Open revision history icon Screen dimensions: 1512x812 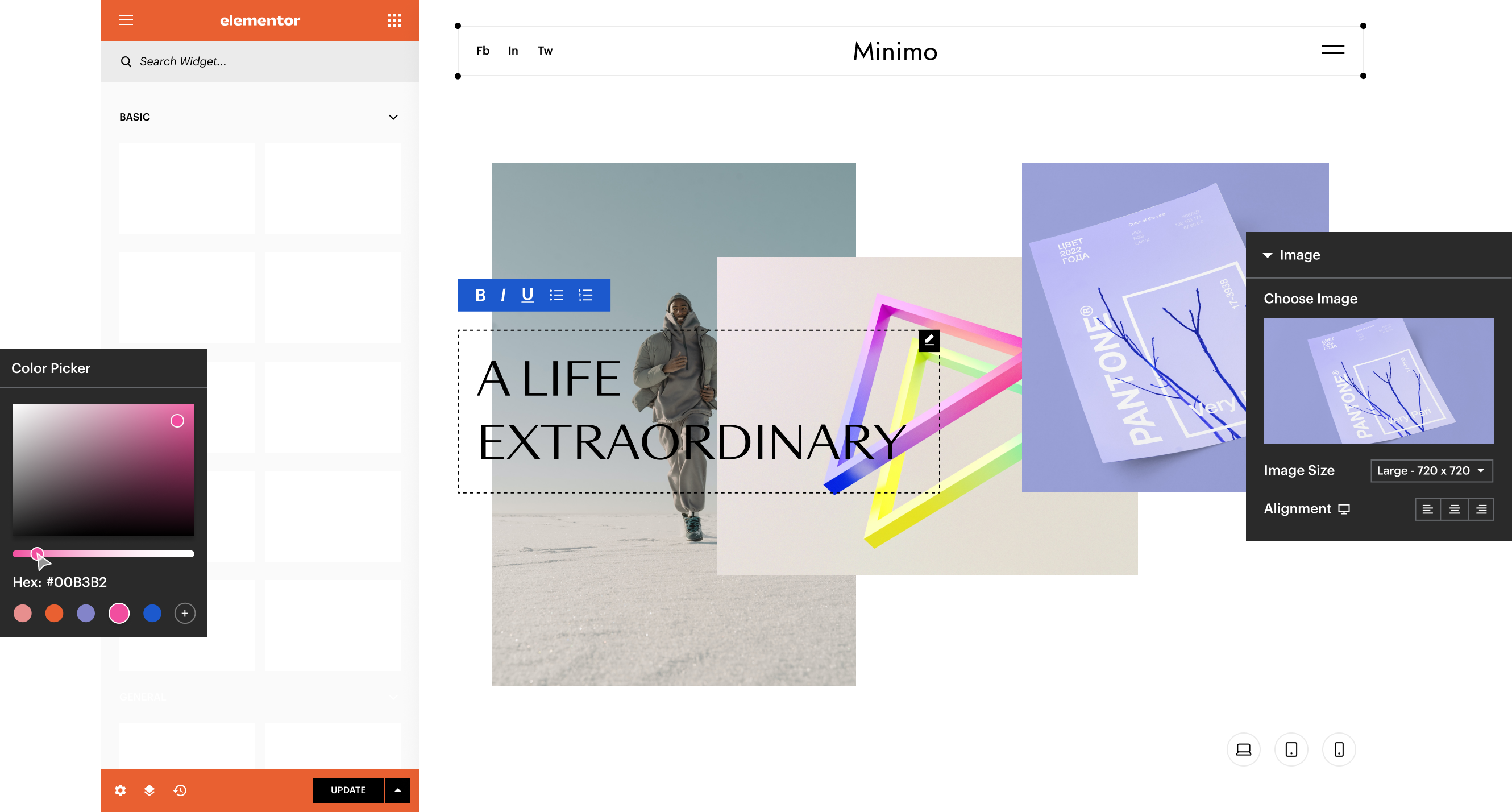pos(180,790)
